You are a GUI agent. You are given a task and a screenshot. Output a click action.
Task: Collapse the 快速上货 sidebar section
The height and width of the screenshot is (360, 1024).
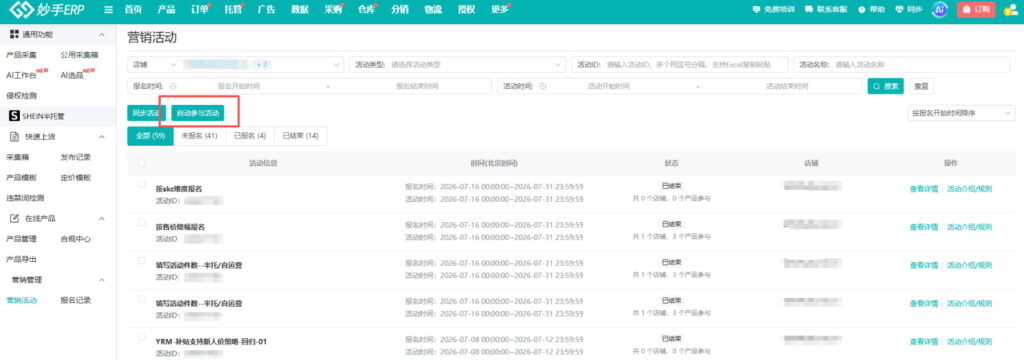tap(101, 137)
